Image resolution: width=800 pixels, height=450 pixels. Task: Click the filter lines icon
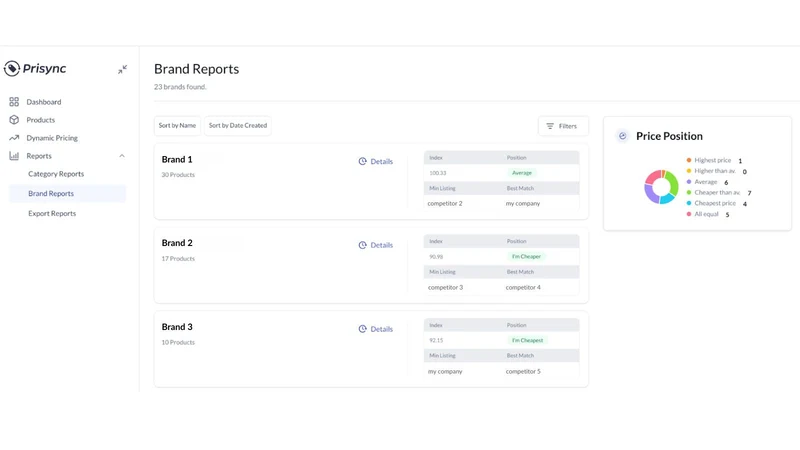tap(550, 126)
